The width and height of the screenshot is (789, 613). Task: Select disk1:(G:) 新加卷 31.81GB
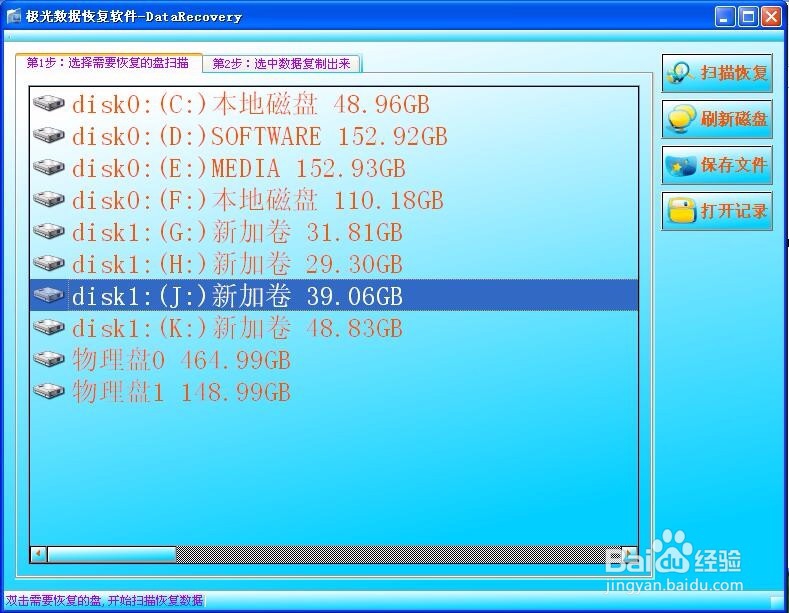pyautogui.click(x=334, y=232)
